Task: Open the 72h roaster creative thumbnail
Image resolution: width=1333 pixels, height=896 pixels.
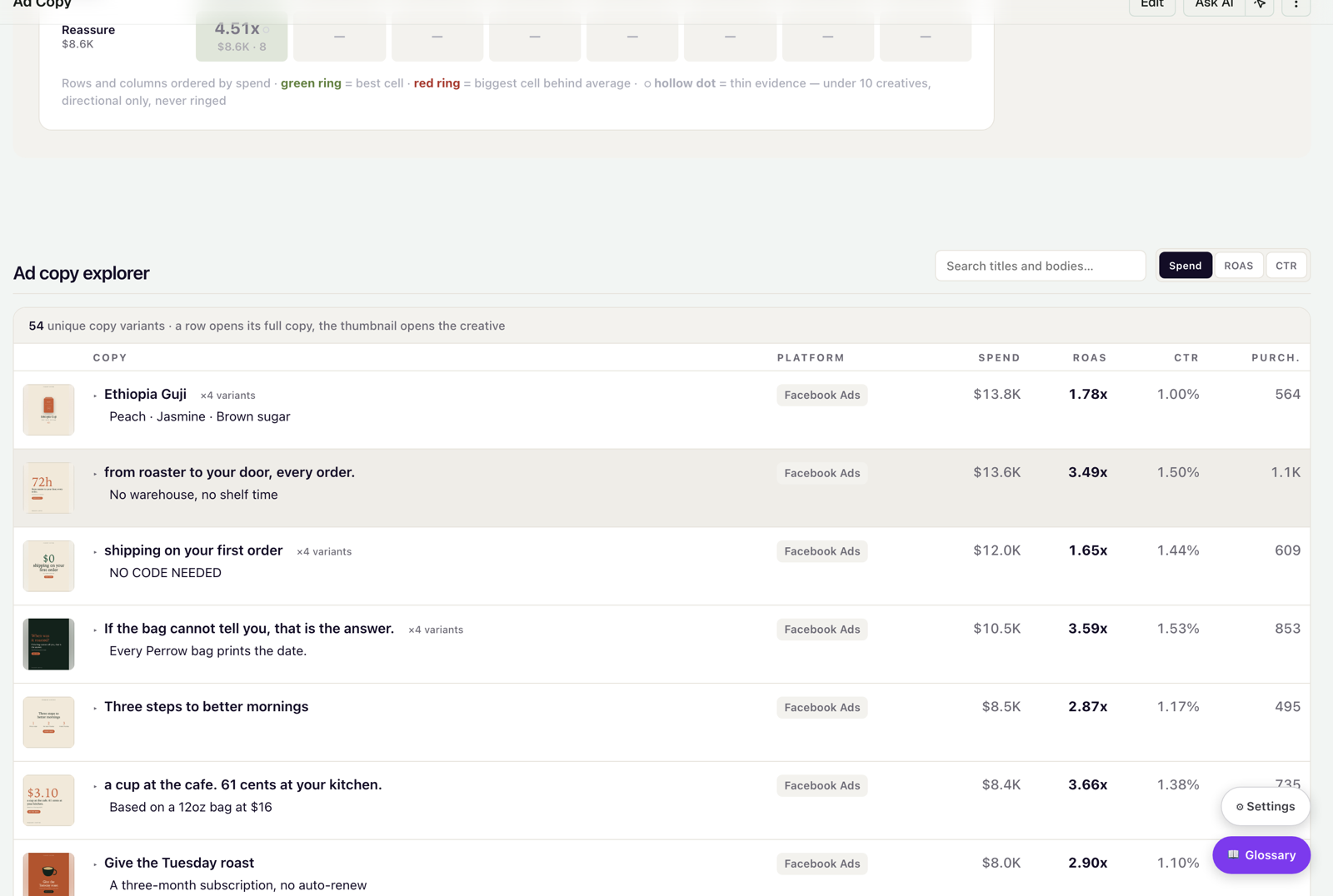Action: tap(48, 488)
